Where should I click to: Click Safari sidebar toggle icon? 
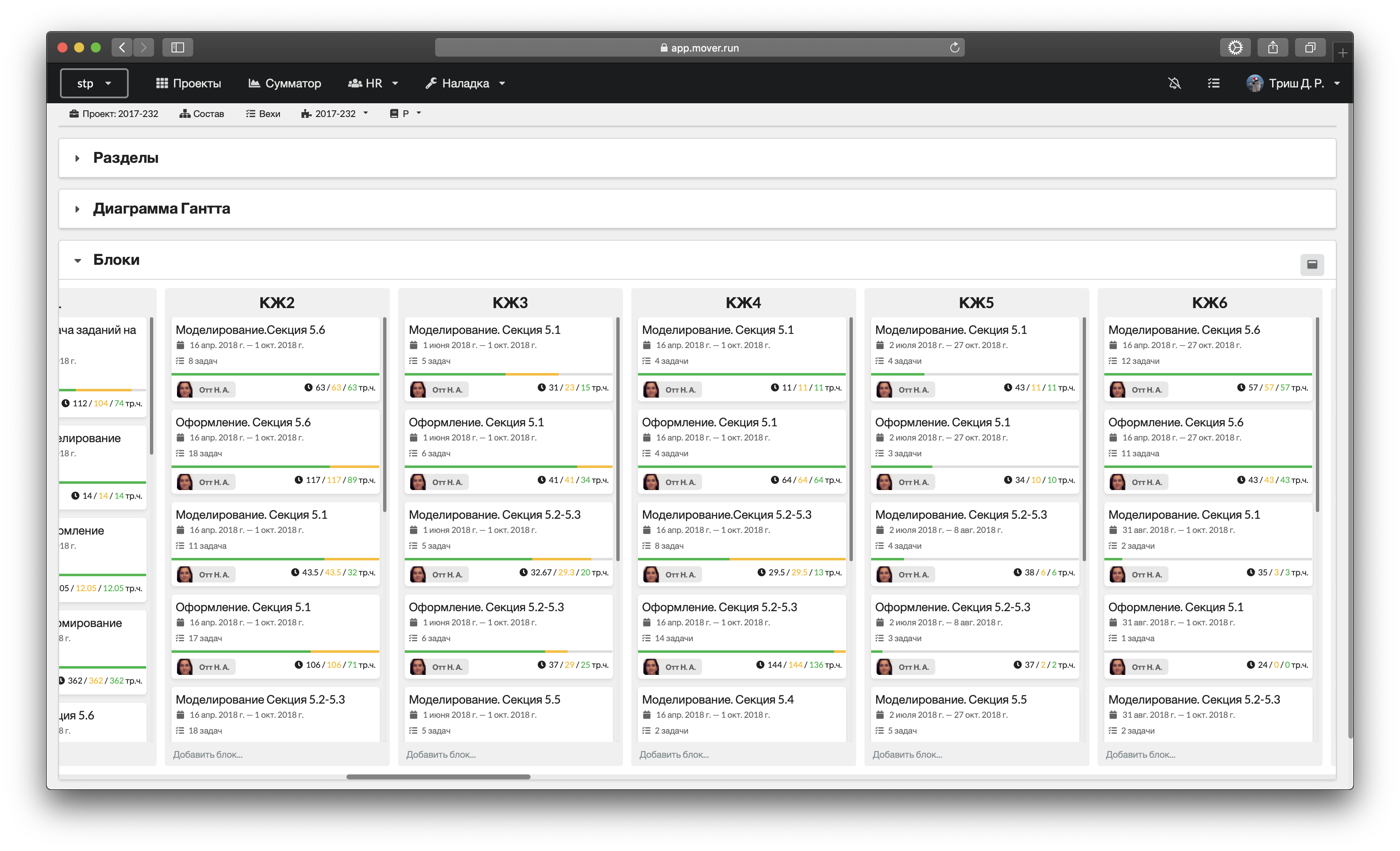178,47
